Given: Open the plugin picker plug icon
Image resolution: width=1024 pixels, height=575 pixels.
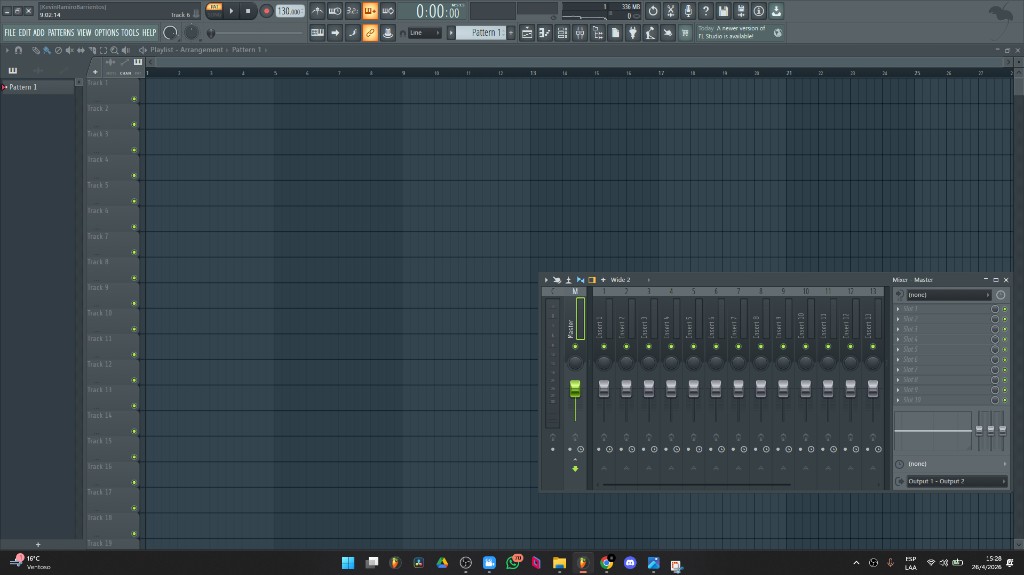Looking at the screenshot, I should click(x=632, y=33).
